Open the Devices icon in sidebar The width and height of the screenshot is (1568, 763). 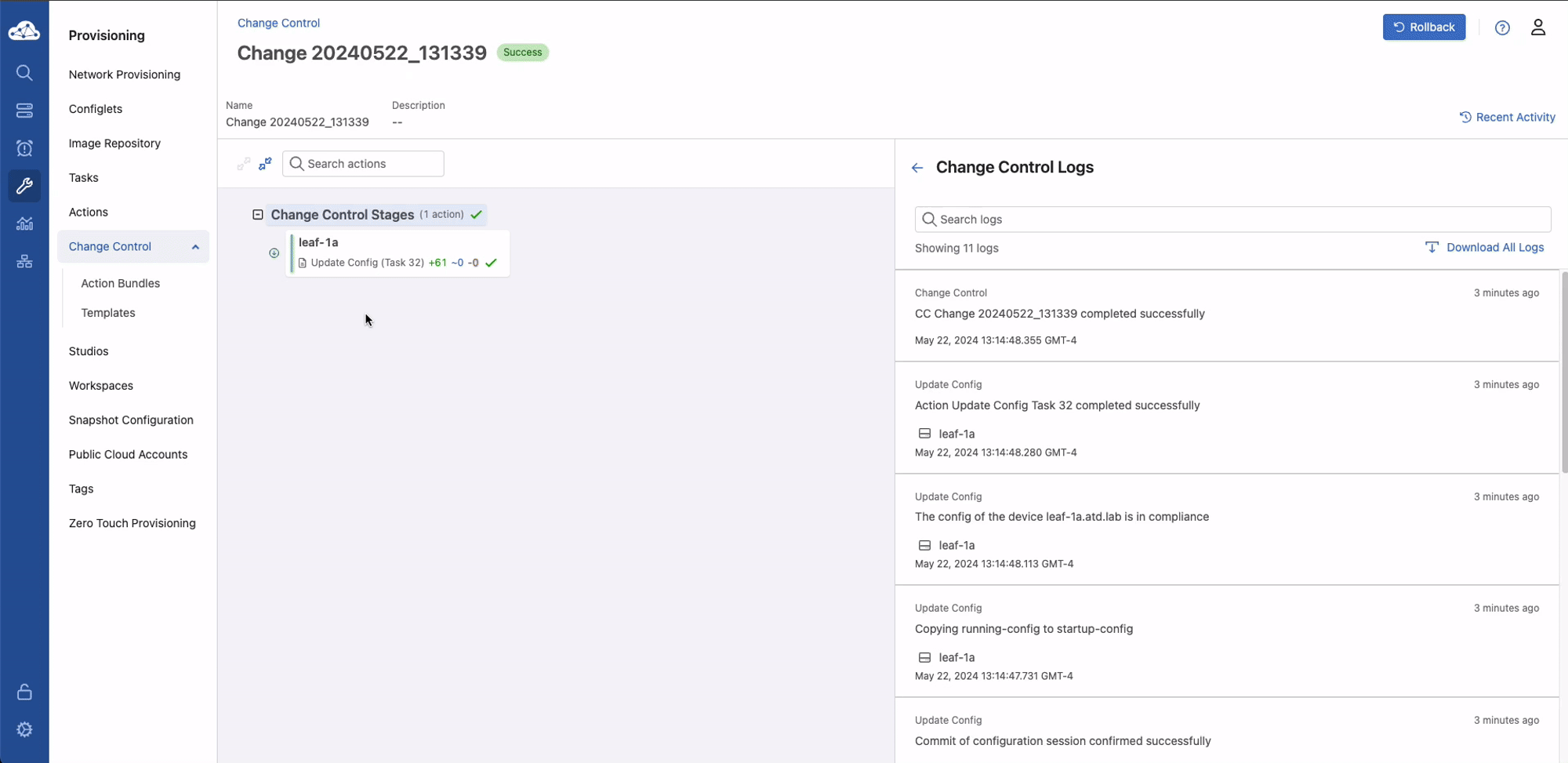click(24, 111)
